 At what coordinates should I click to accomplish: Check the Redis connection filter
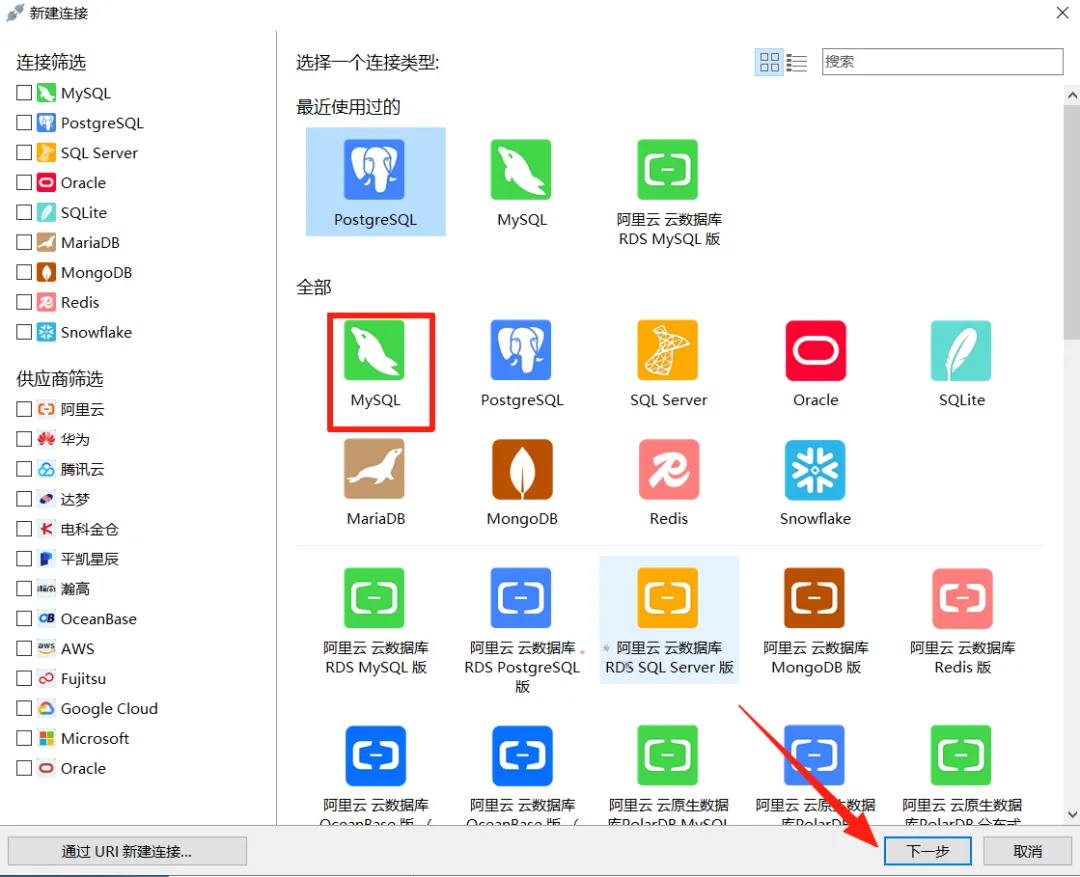[x=24, y=302]
